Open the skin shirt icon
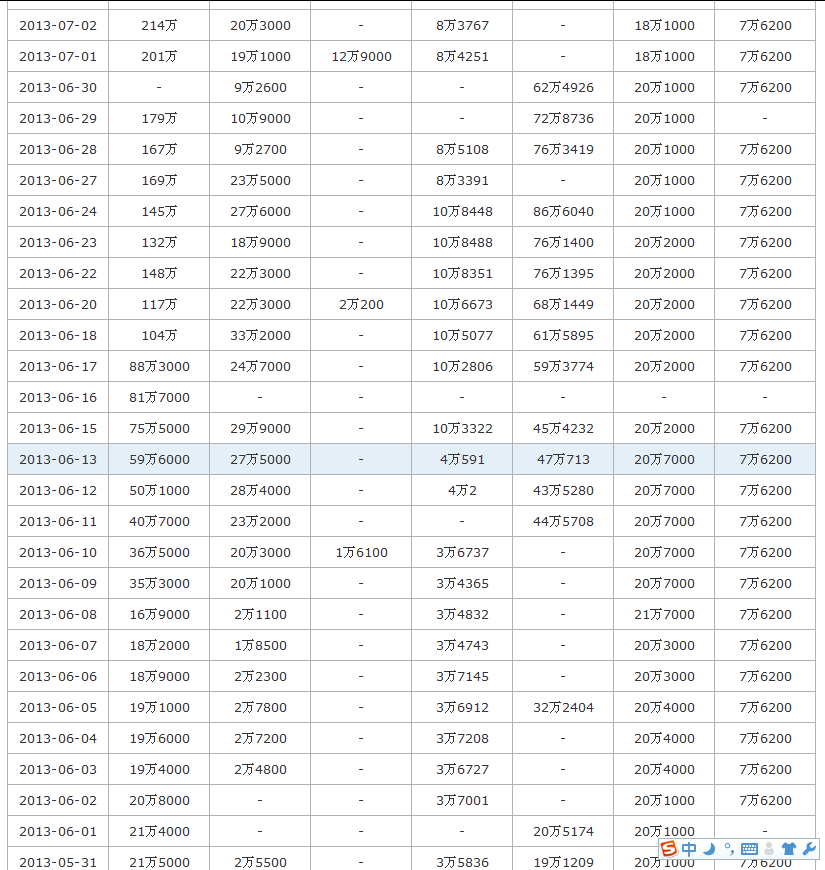This screenshot has width=825, height=870. click(788, 848)
